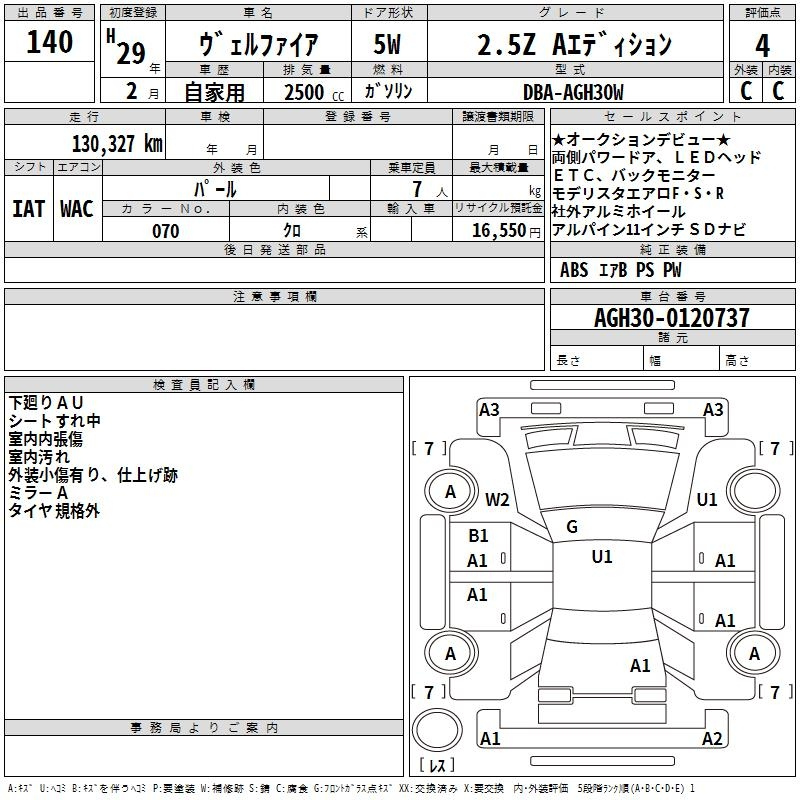Select the セールスポイント header
This screenshot has height=800, width=800.
coord(672,117)
